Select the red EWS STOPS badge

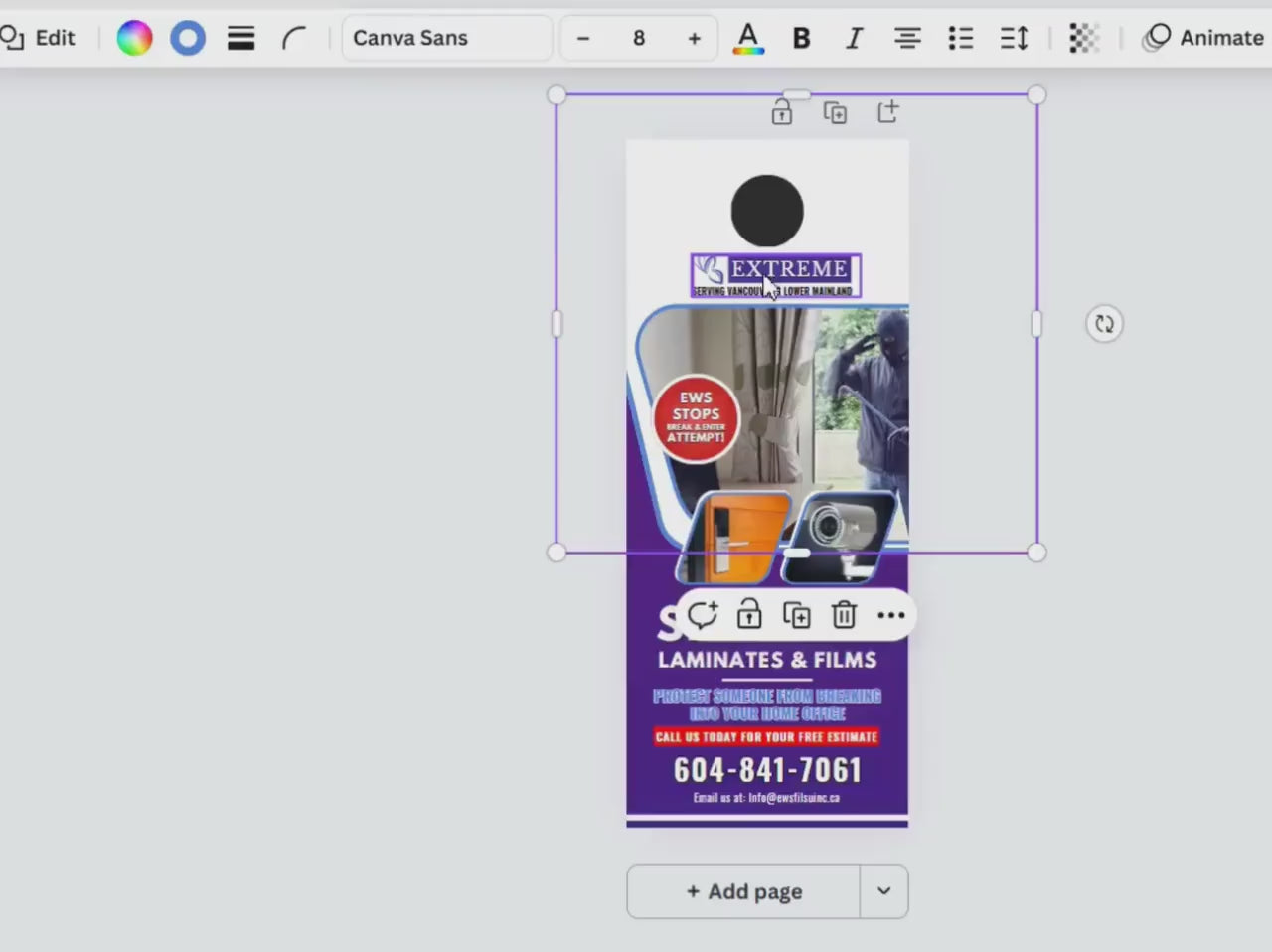coord(696,418)
